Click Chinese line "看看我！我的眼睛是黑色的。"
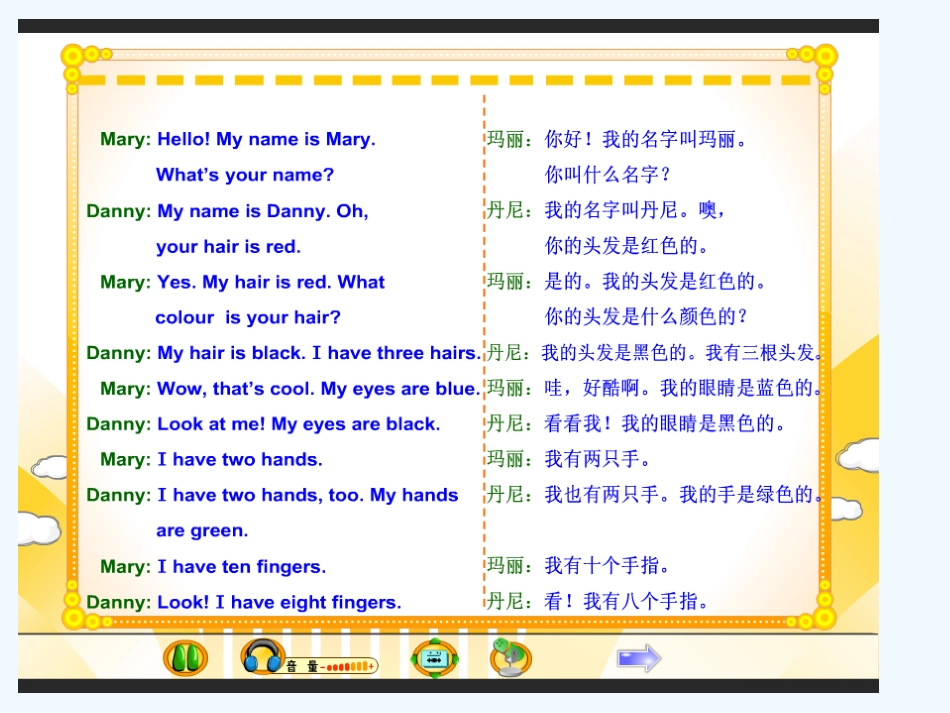Viewport: 950px width, 713px height. pos(666,423)
